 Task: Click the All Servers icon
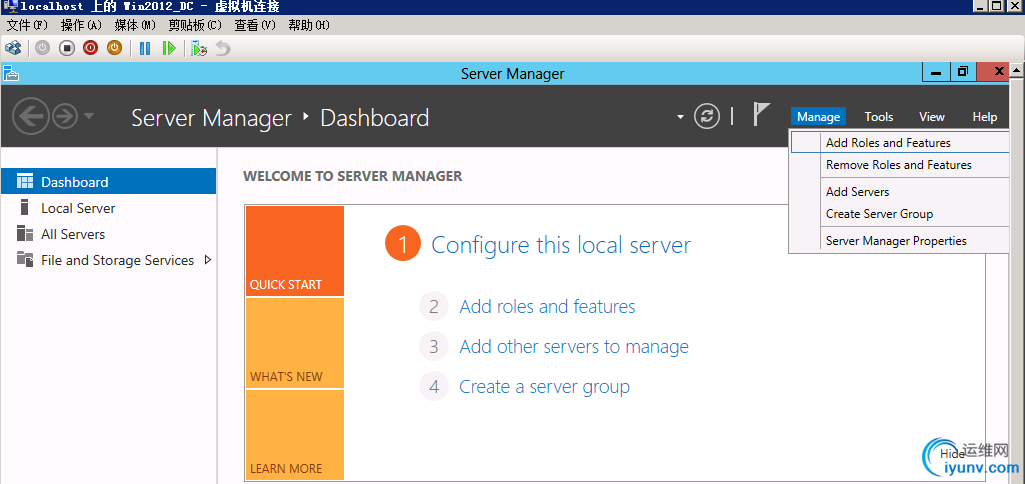click(x=25, y=233)
